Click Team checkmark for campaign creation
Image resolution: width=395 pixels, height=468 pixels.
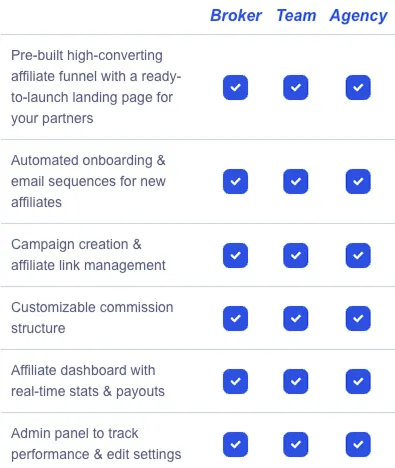[296, 255]
